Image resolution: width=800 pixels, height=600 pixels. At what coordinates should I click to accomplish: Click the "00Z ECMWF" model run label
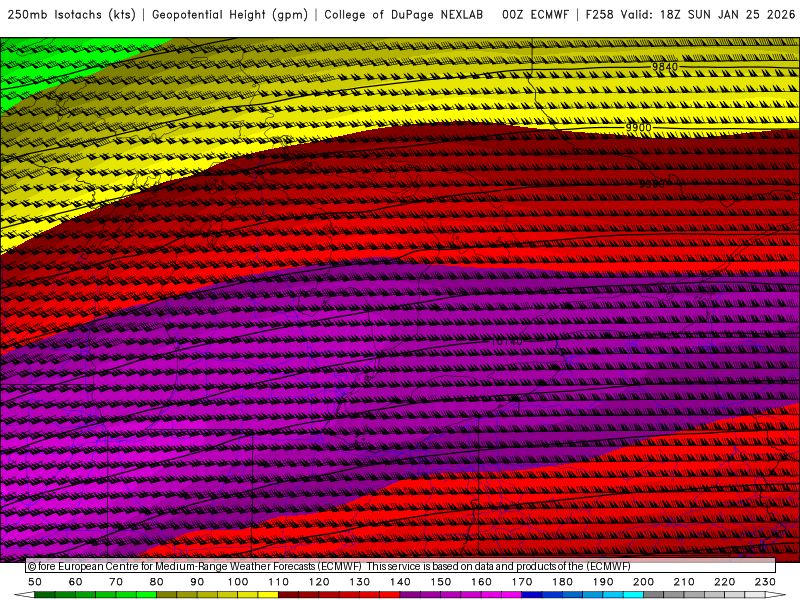click(x=535, y=15)
